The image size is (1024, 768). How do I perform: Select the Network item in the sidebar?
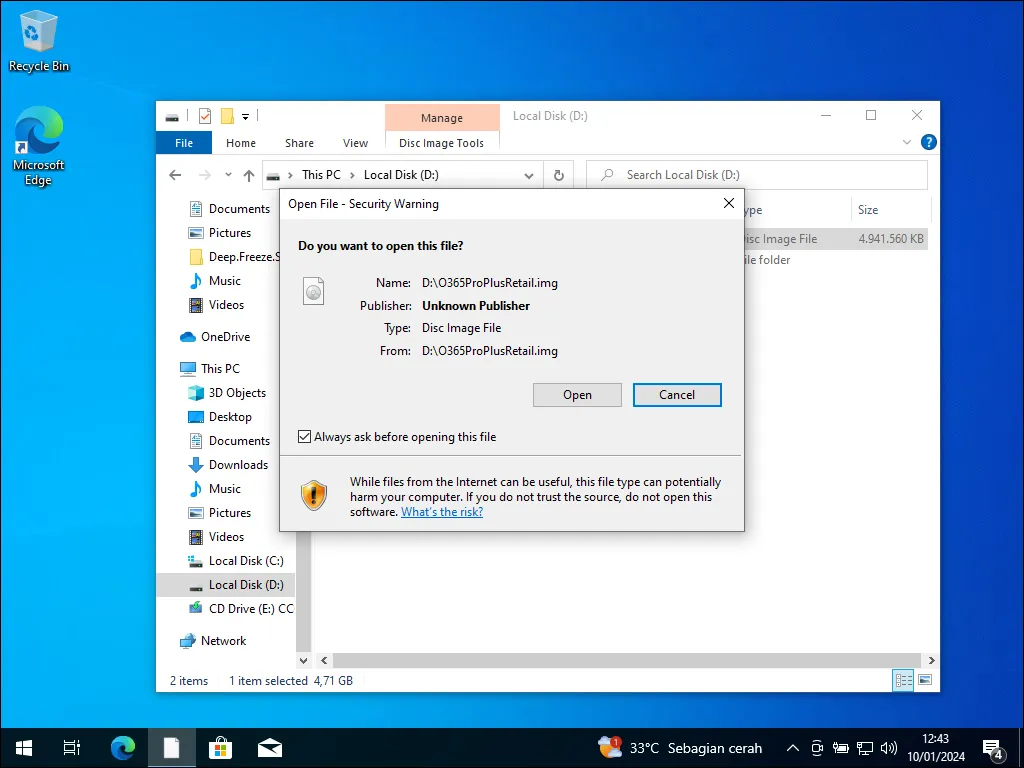point(224,640)
